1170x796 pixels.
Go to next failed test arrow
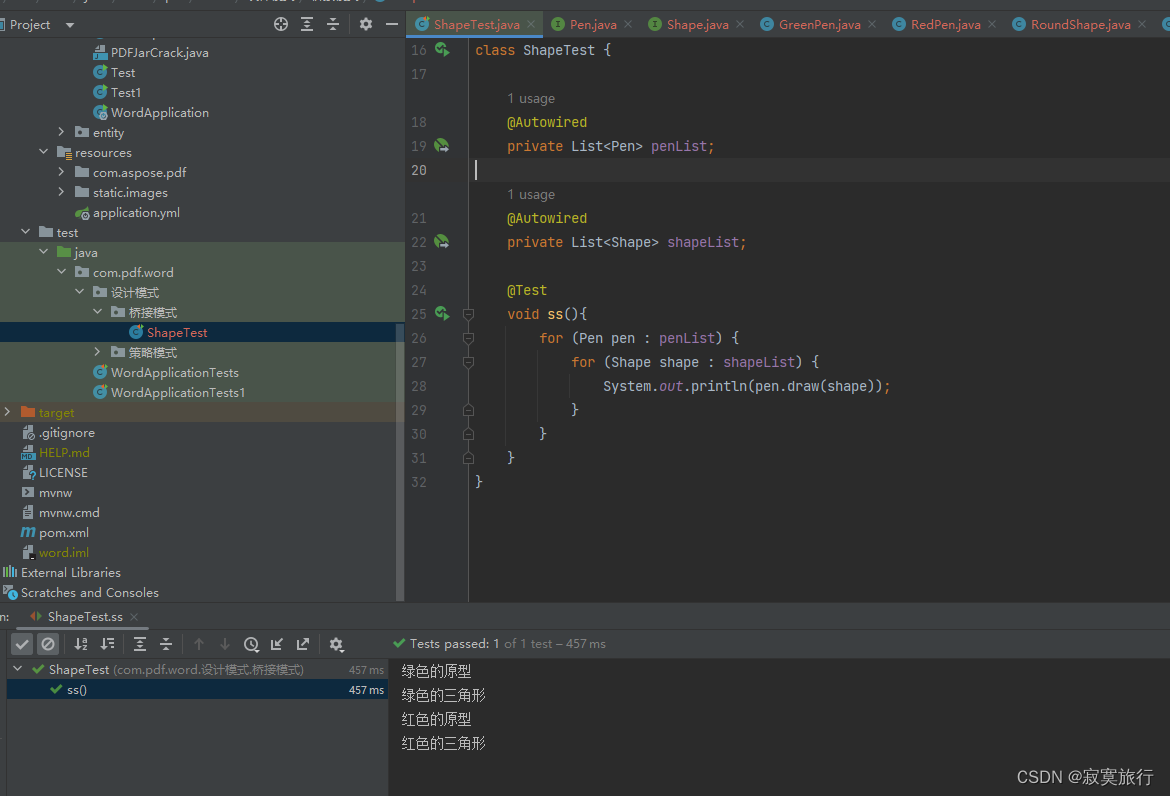[x=225, y=644]
